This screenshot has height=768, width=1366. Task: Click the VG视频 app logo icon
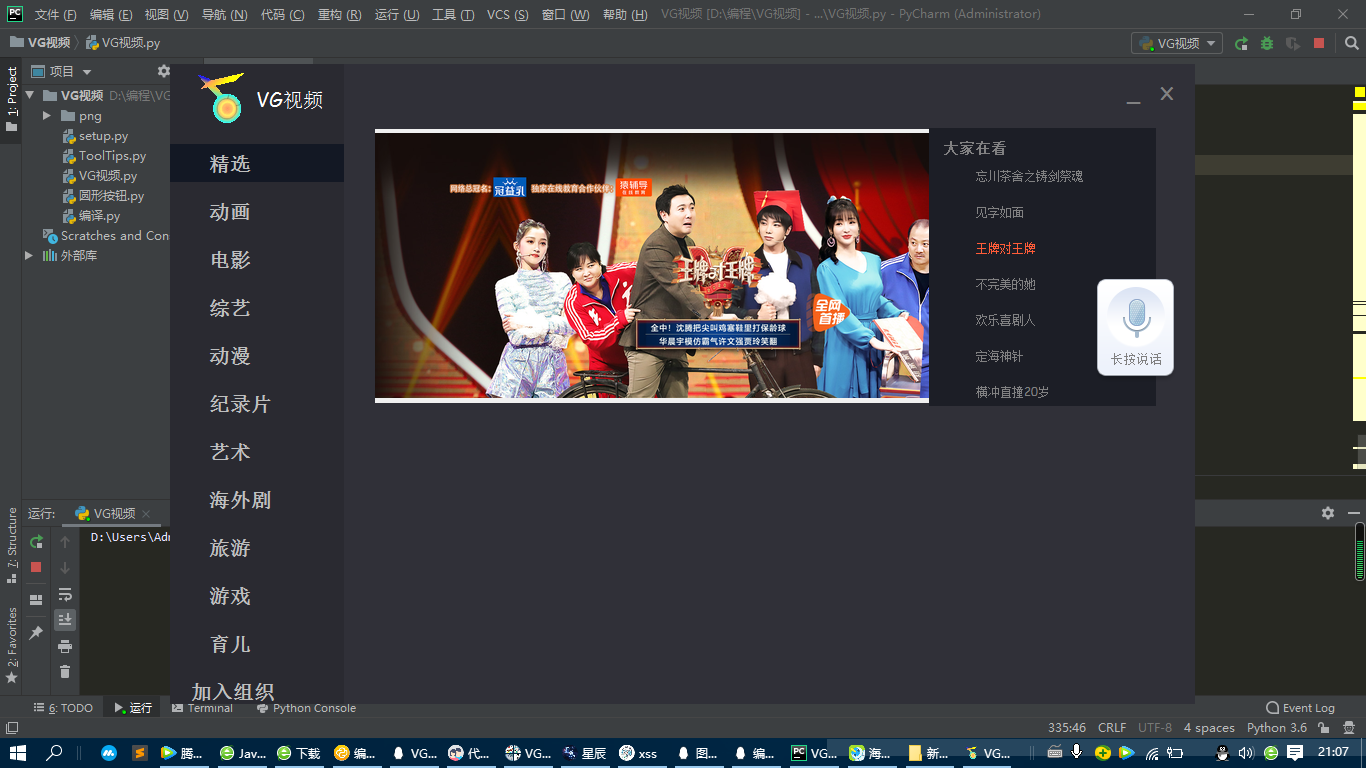click(222, 98)
